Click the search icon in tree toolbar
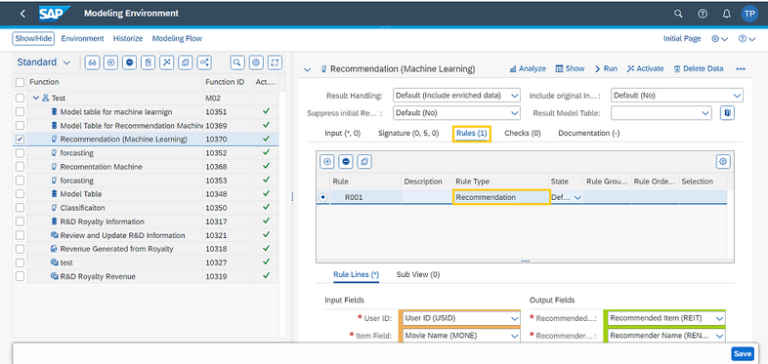 click(237, 62)
